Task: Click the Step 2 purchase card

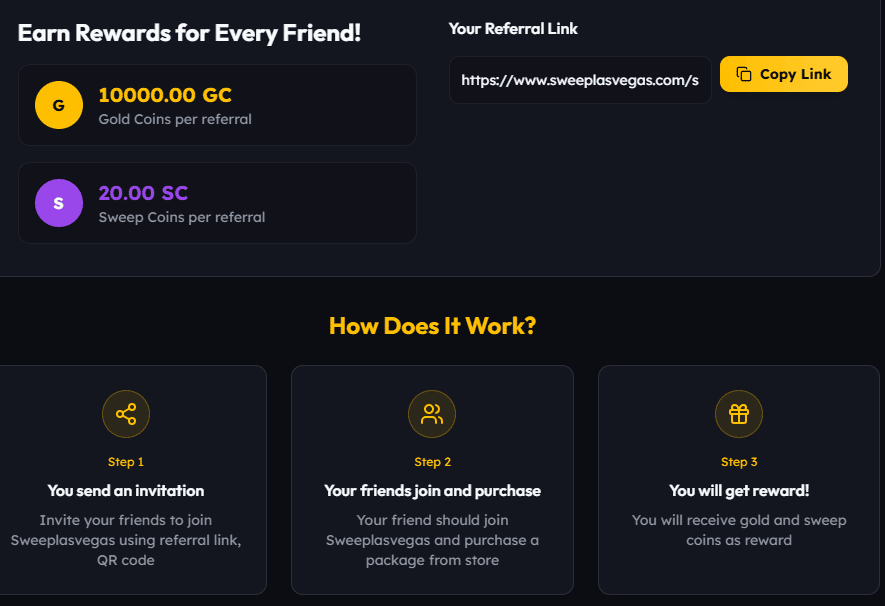Action: tap(432, 480)
